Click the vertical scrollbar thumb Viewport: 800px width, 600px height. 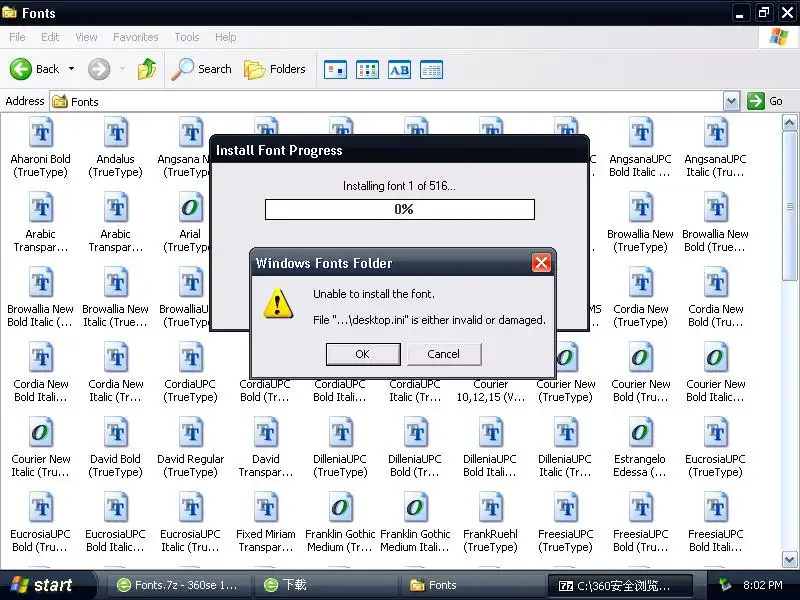coord(789,206)
